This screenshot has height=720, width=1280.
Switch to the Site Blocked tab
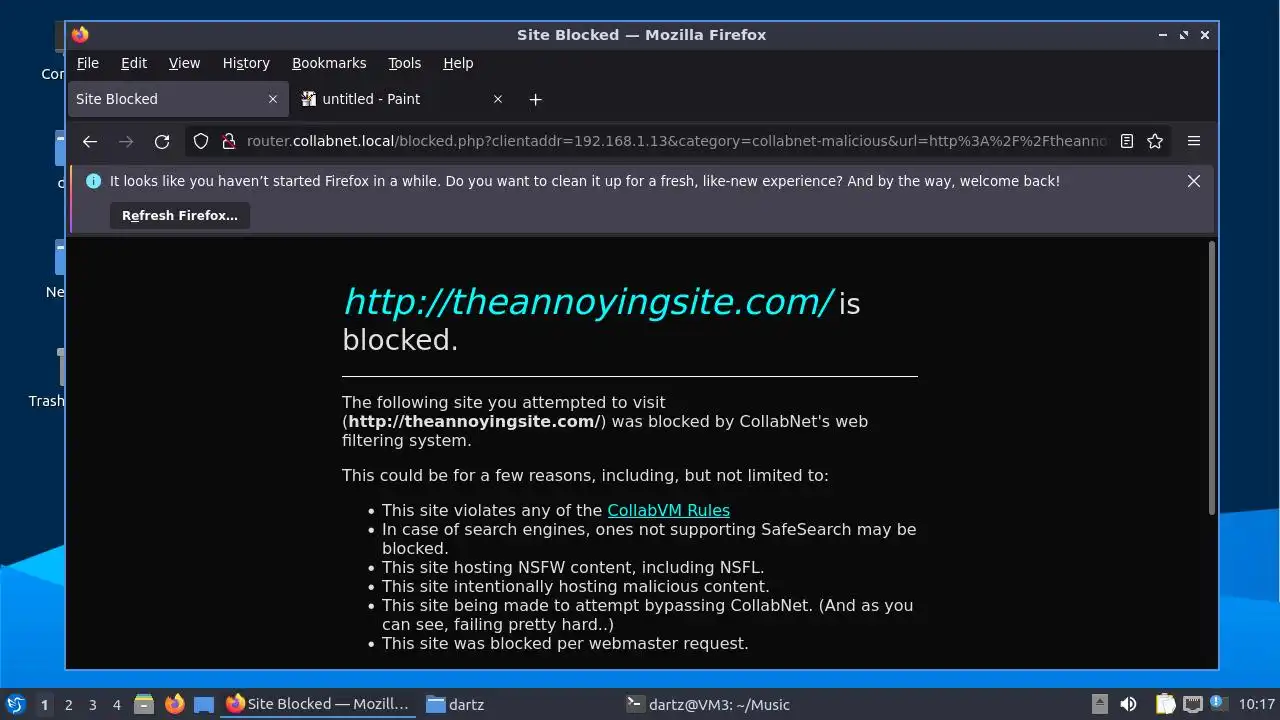tap(178, 99)
